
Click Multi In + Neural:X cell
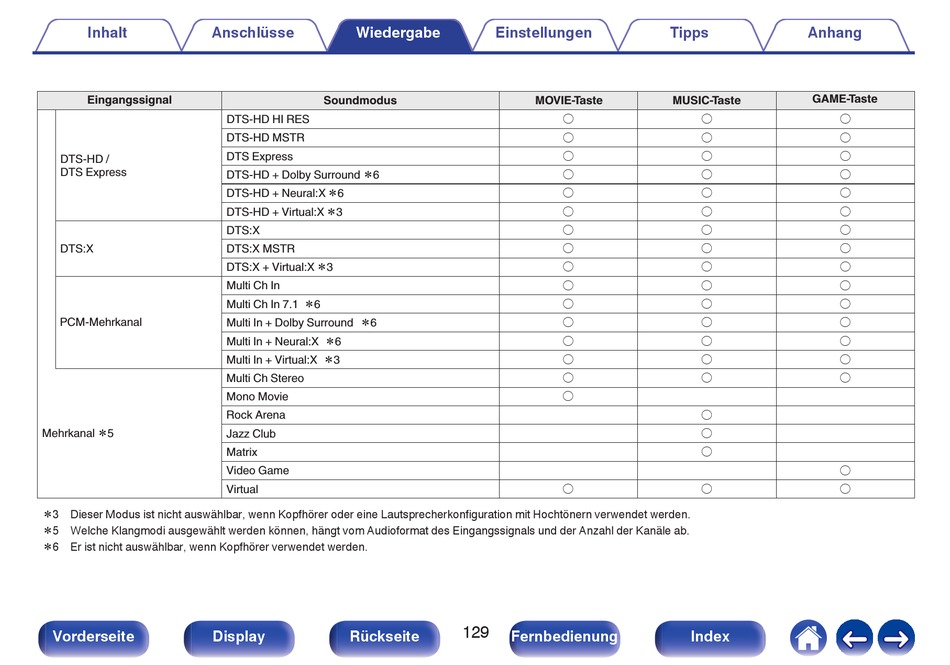[x=360, y=342]
